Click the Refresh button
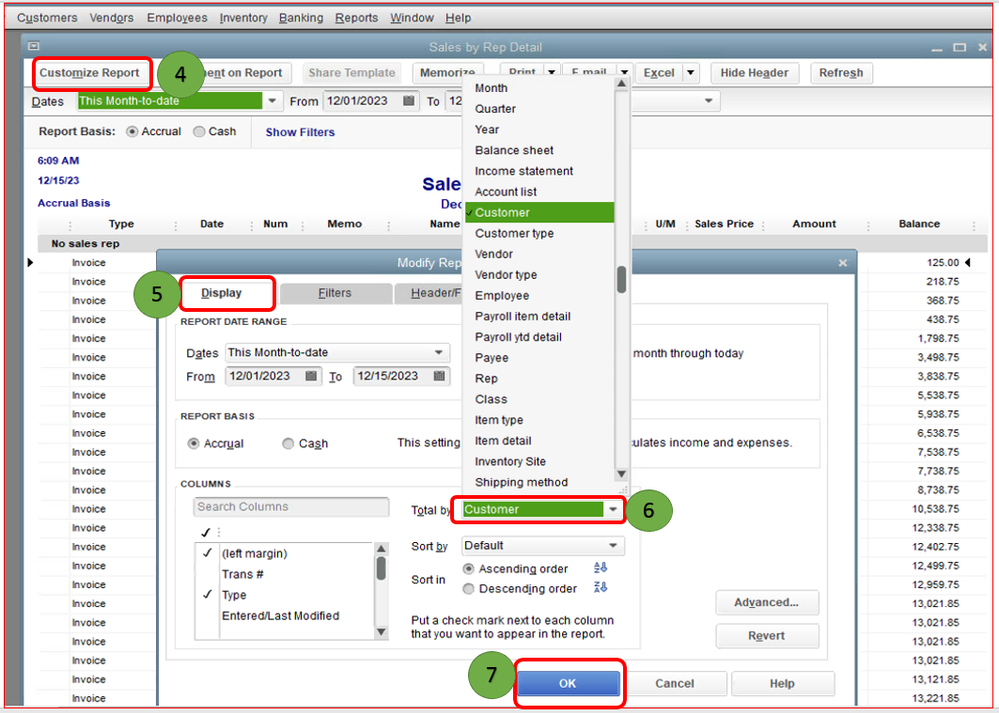Image resolution: width=999 pixels, height=713 pixels. click(x=841, y=73)
